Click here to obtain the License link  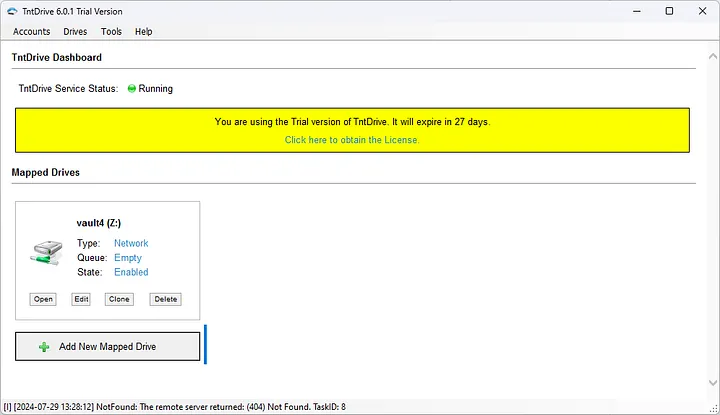tap(352, 140)
